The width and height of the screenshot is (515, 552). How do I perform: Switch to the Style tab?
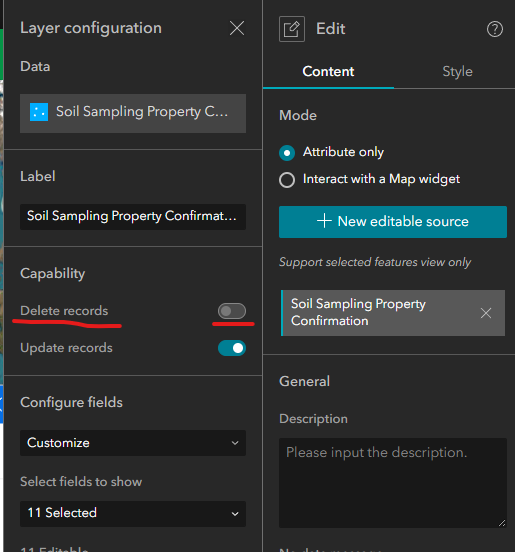[x=457, y=71]
